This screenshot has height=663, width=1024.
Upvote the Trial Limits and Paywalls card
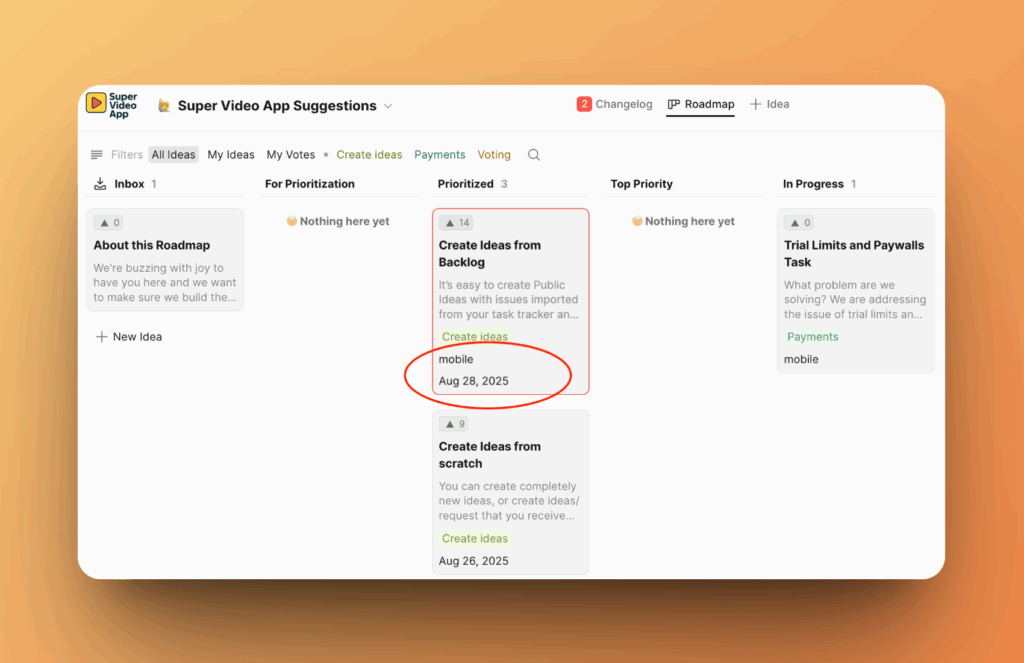(x=801, y=223)
